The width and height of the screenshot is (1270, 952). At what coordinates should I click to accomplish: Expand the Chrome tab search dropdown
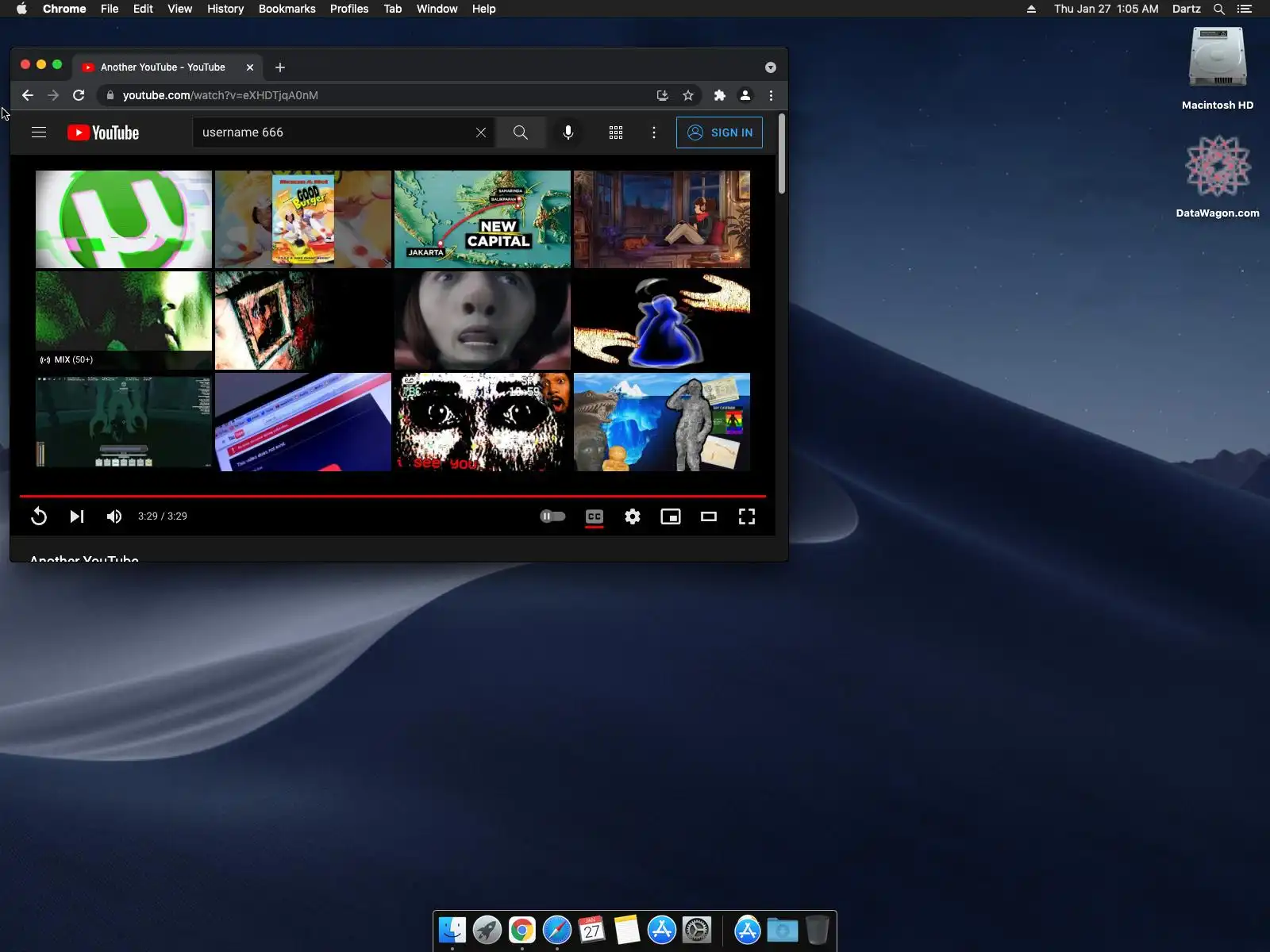(x=771, y=67)
